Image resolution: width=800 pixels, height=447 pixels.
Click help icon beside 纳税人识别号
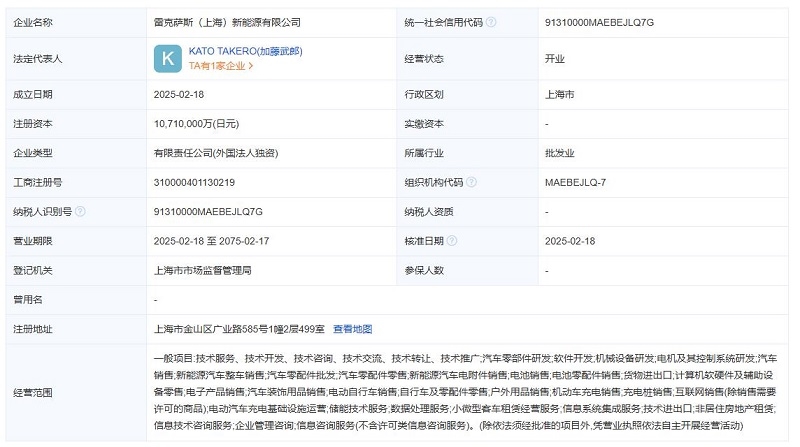coord(80,211)
